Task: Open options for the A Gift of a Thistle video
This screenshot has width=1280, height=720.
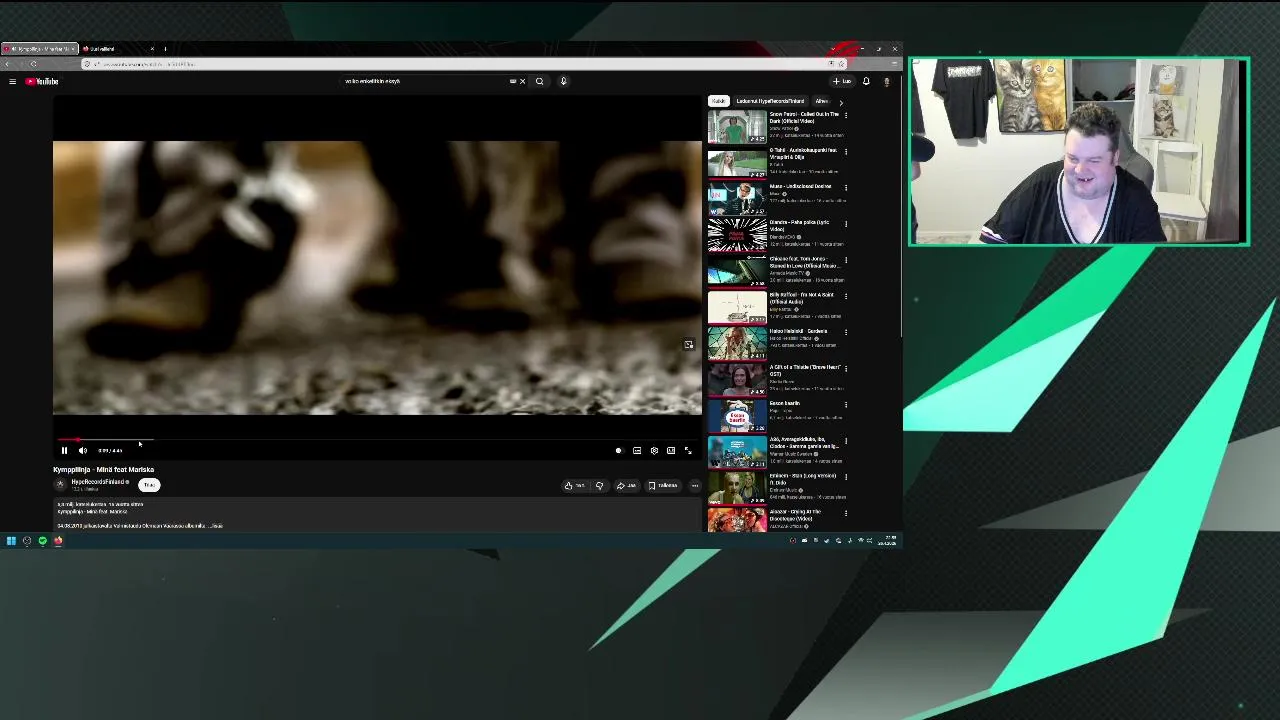Action: 846,368
